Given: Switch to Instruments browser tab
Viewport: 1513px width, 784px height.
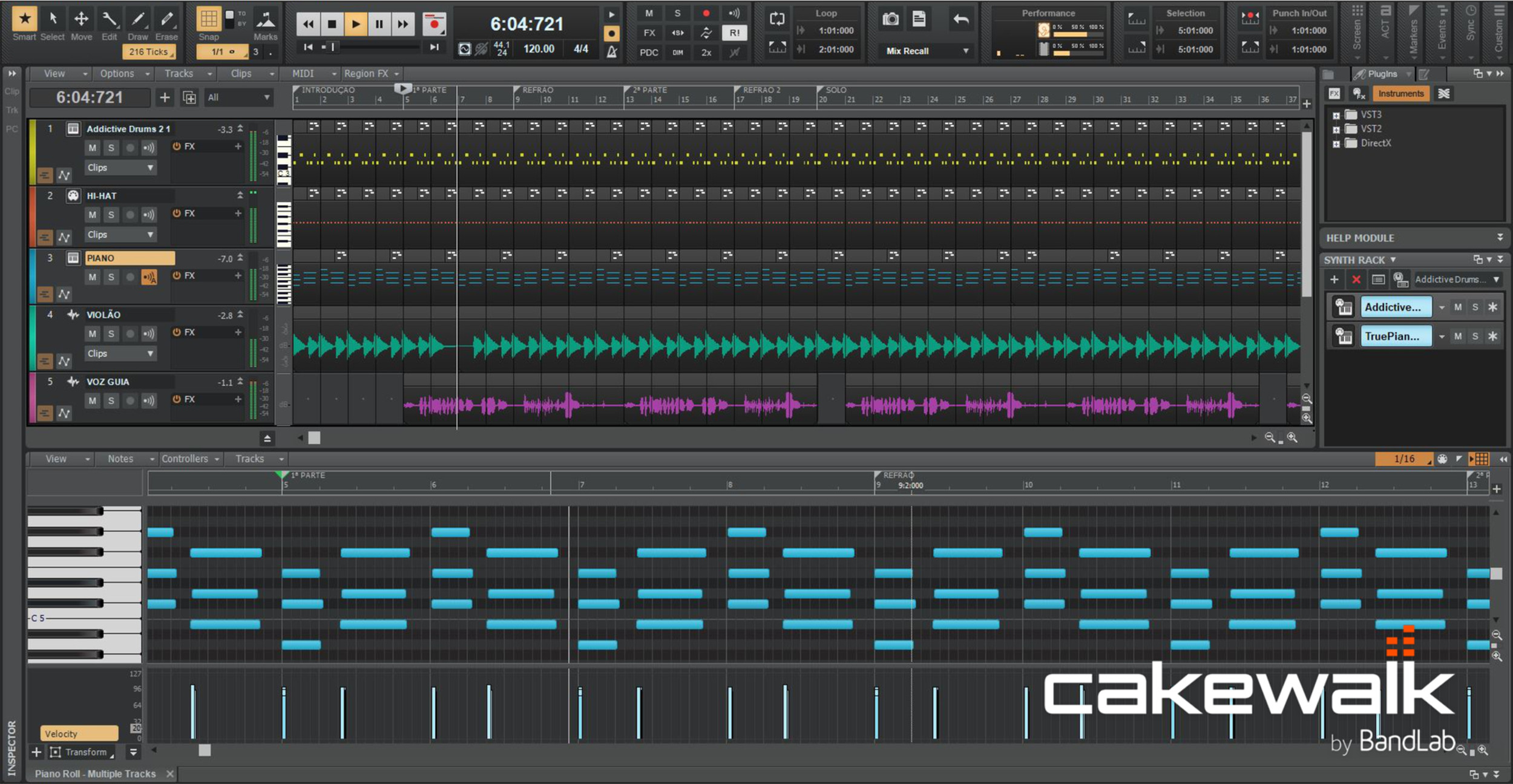Looking at the screenshot, I should click(x=1400, y=94).
